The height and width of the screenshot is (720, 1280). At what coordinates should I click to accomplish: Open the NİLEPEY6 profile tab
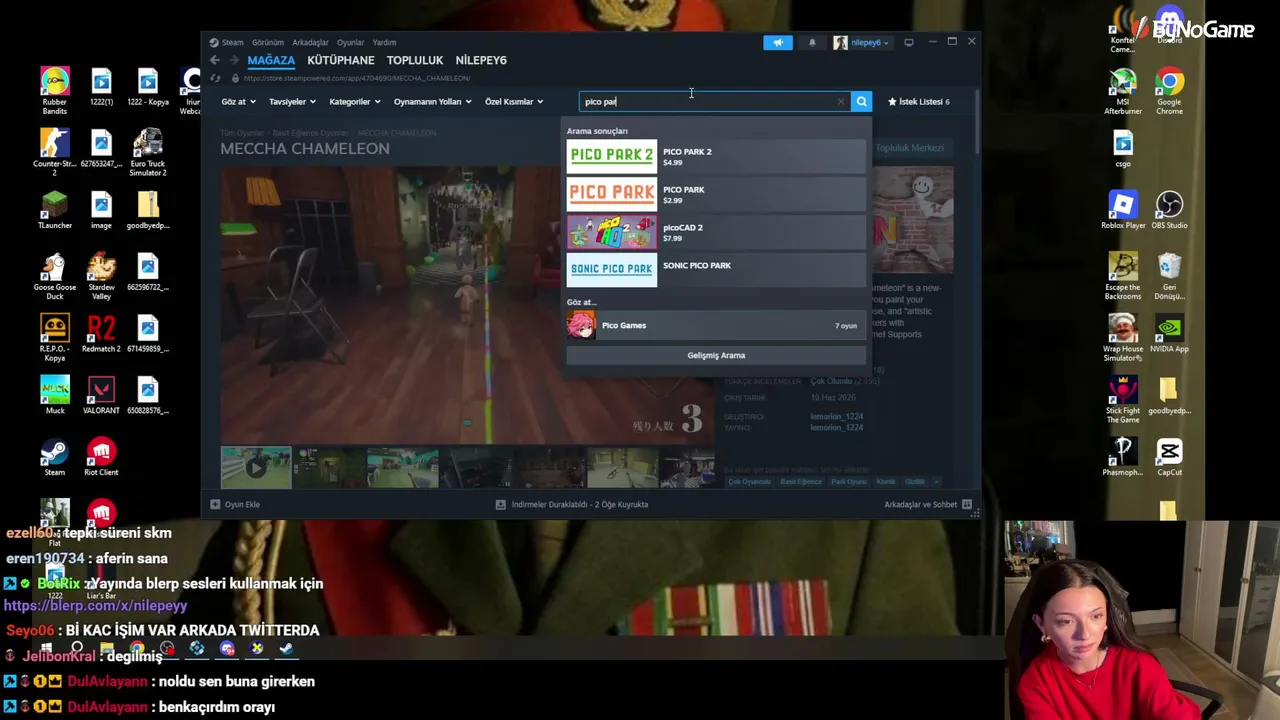point(481,60)
